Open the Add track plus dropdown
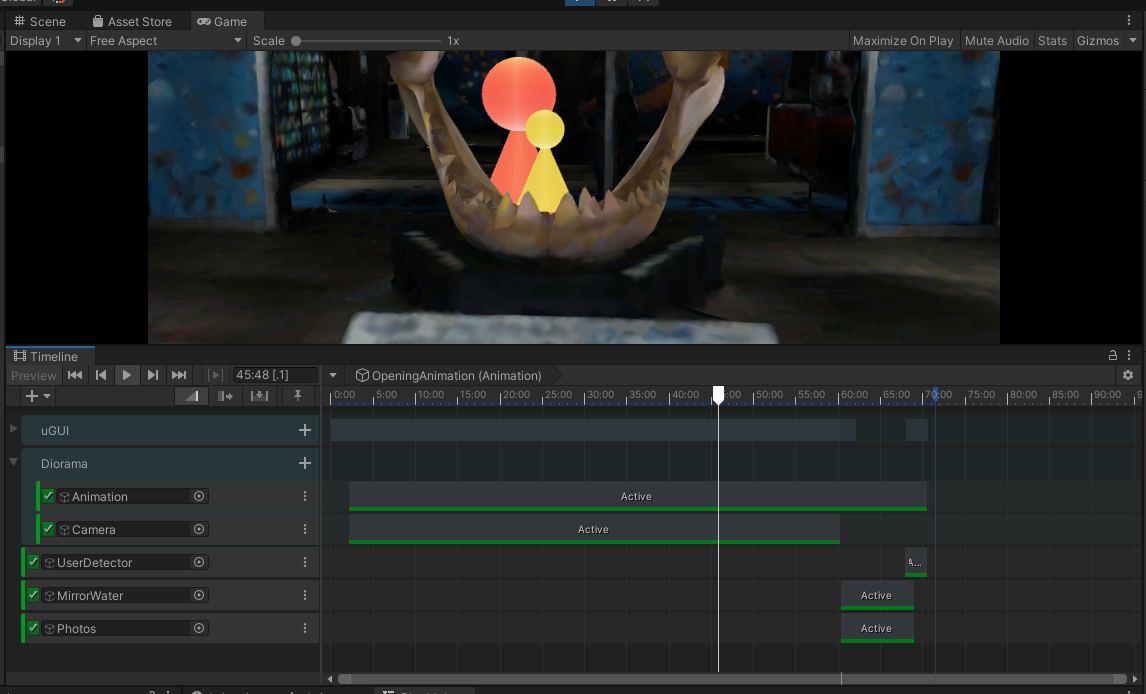The height and width of the screenshot is (694, 1146). point(38,396)
